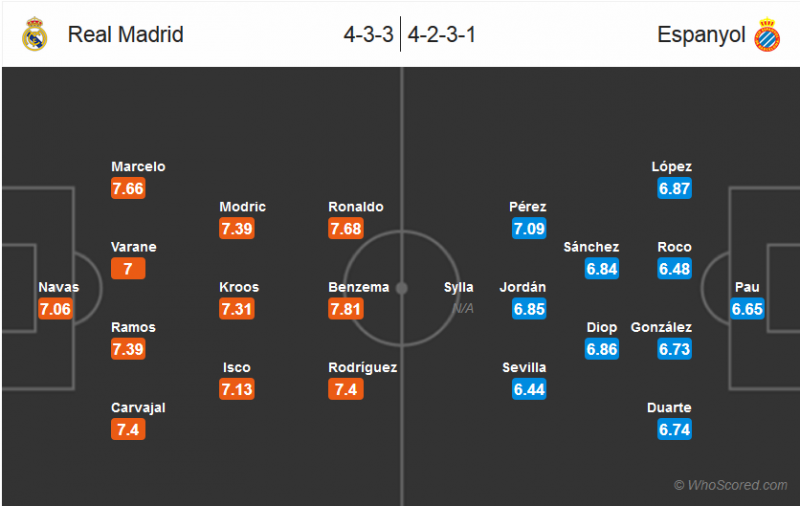Click the Modric player name

[243, 207]
